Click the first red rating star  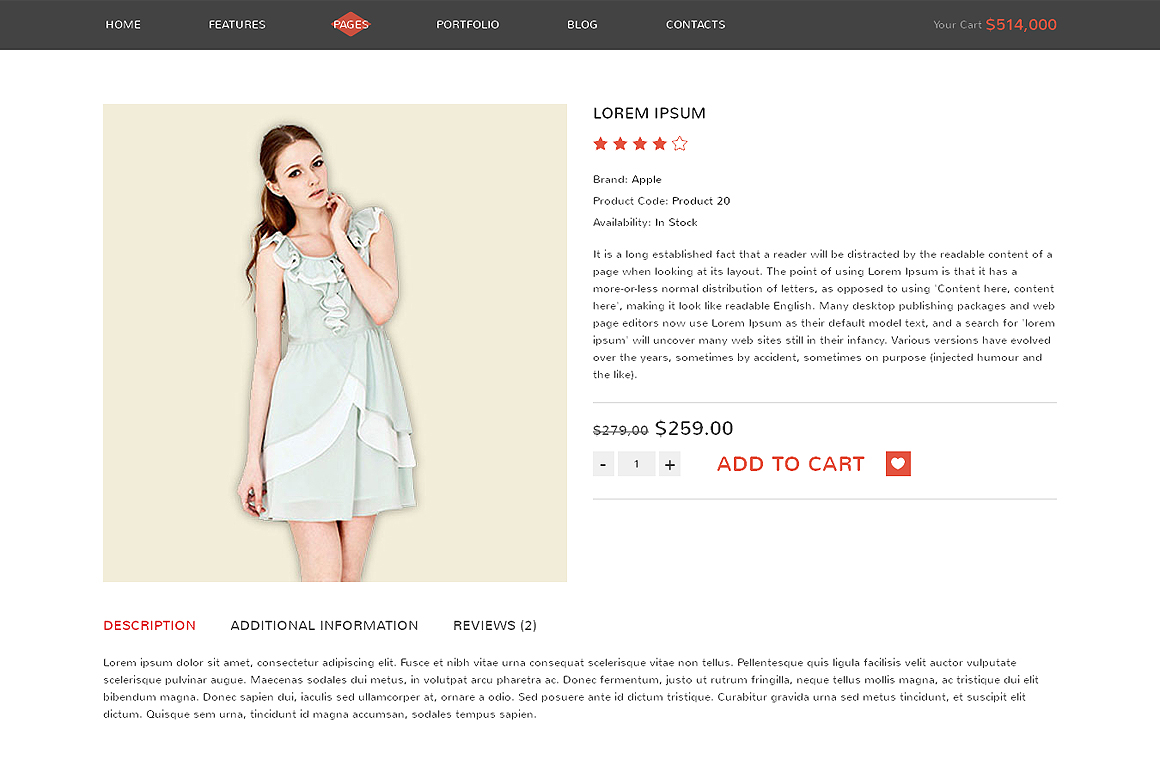(x=600, y=143)
